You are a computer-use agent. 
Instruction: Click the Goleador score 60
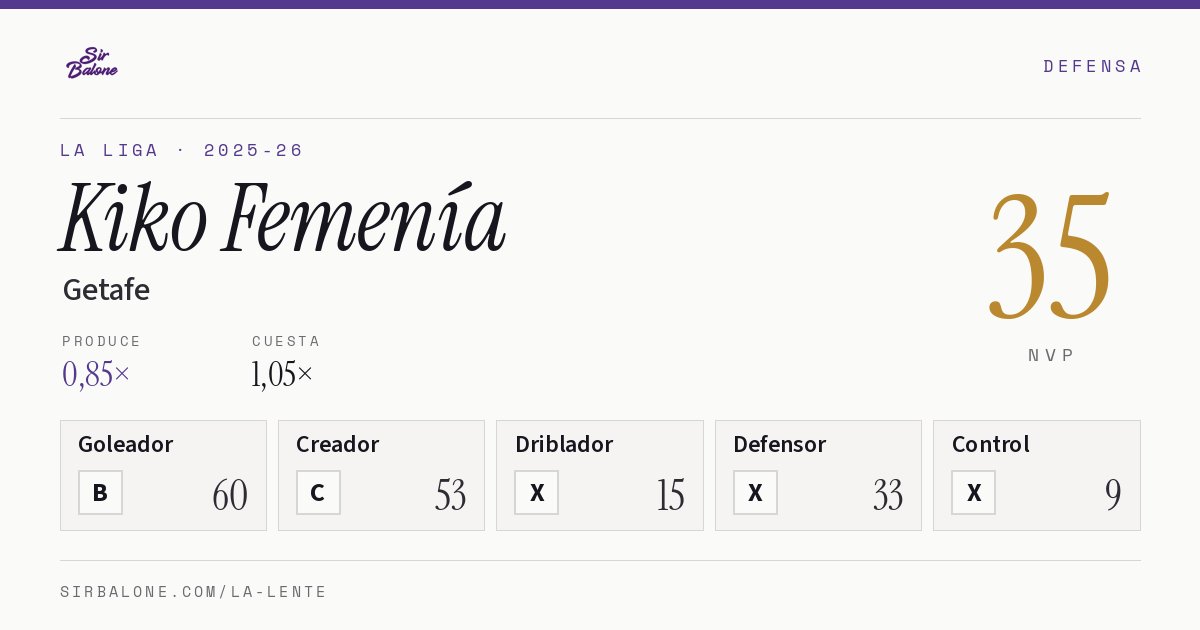(230, 495)
